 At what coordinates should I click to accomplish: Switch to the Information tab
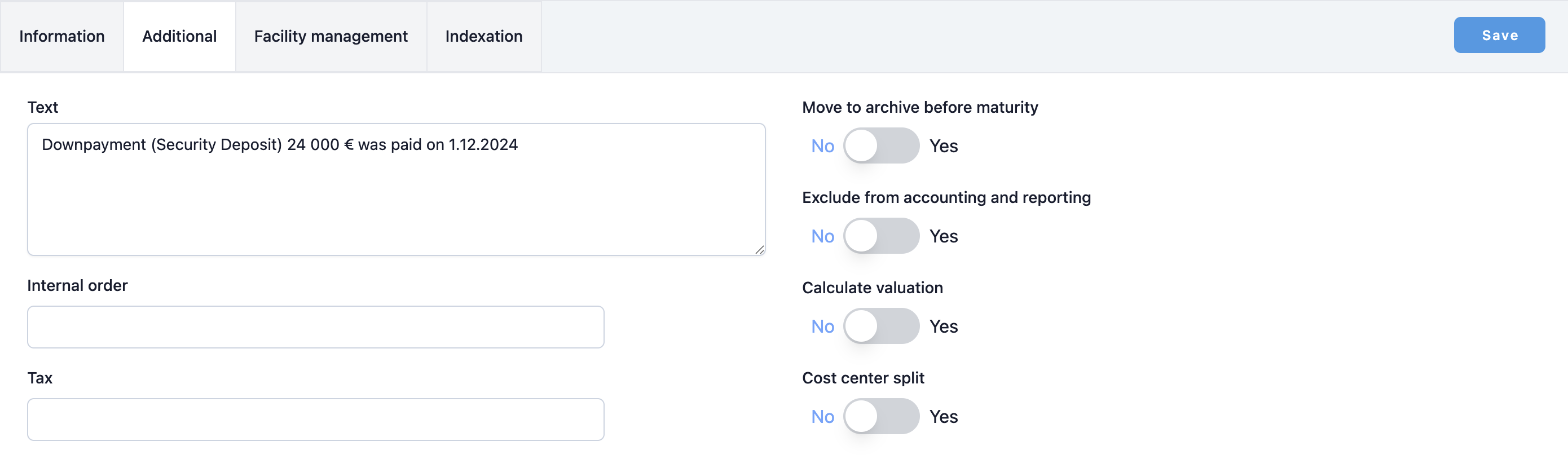(x=61, y=37)
